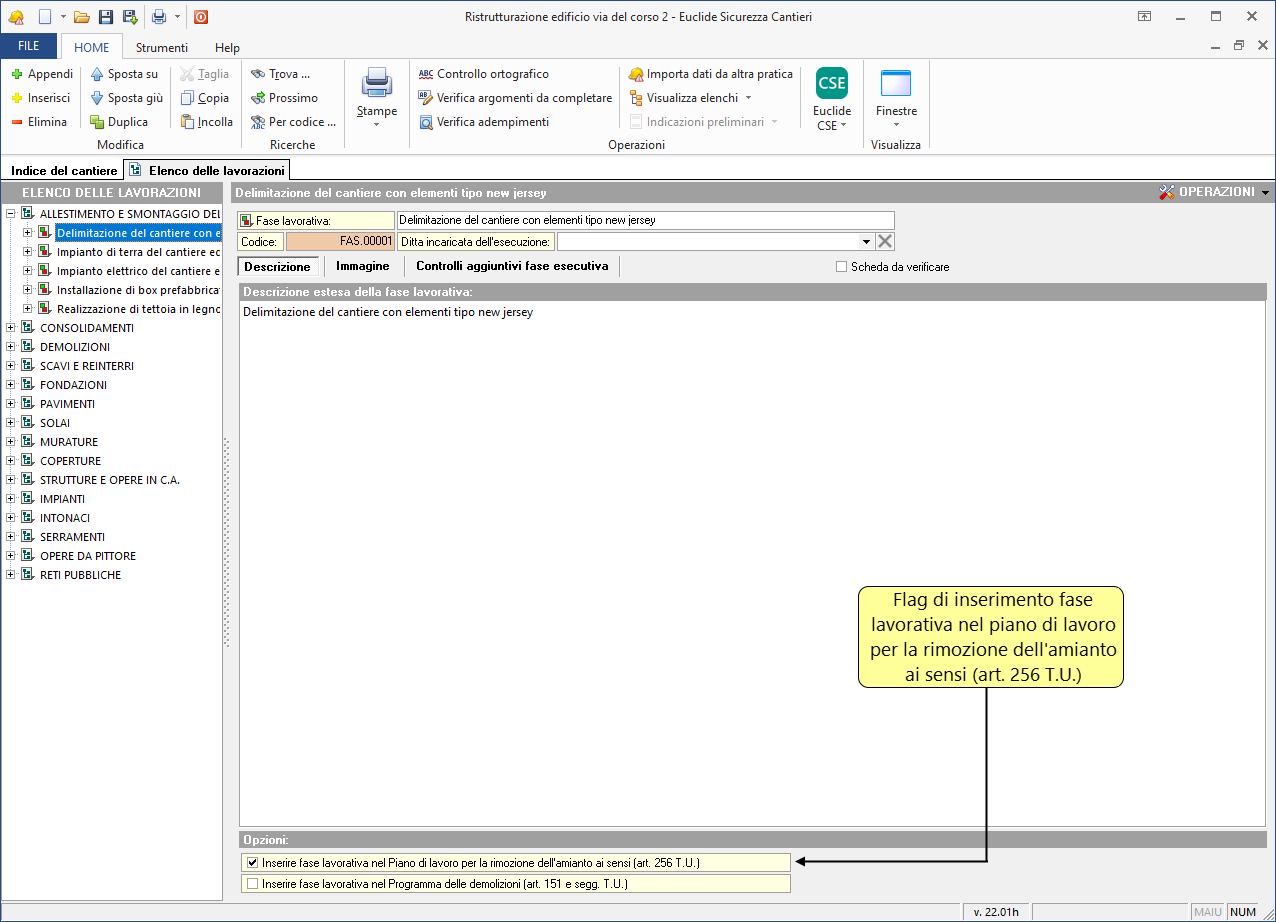The width and height of the screenshot is (1276, 922).
Task: Click the Stampe printer icon
Action: [377, 83]
